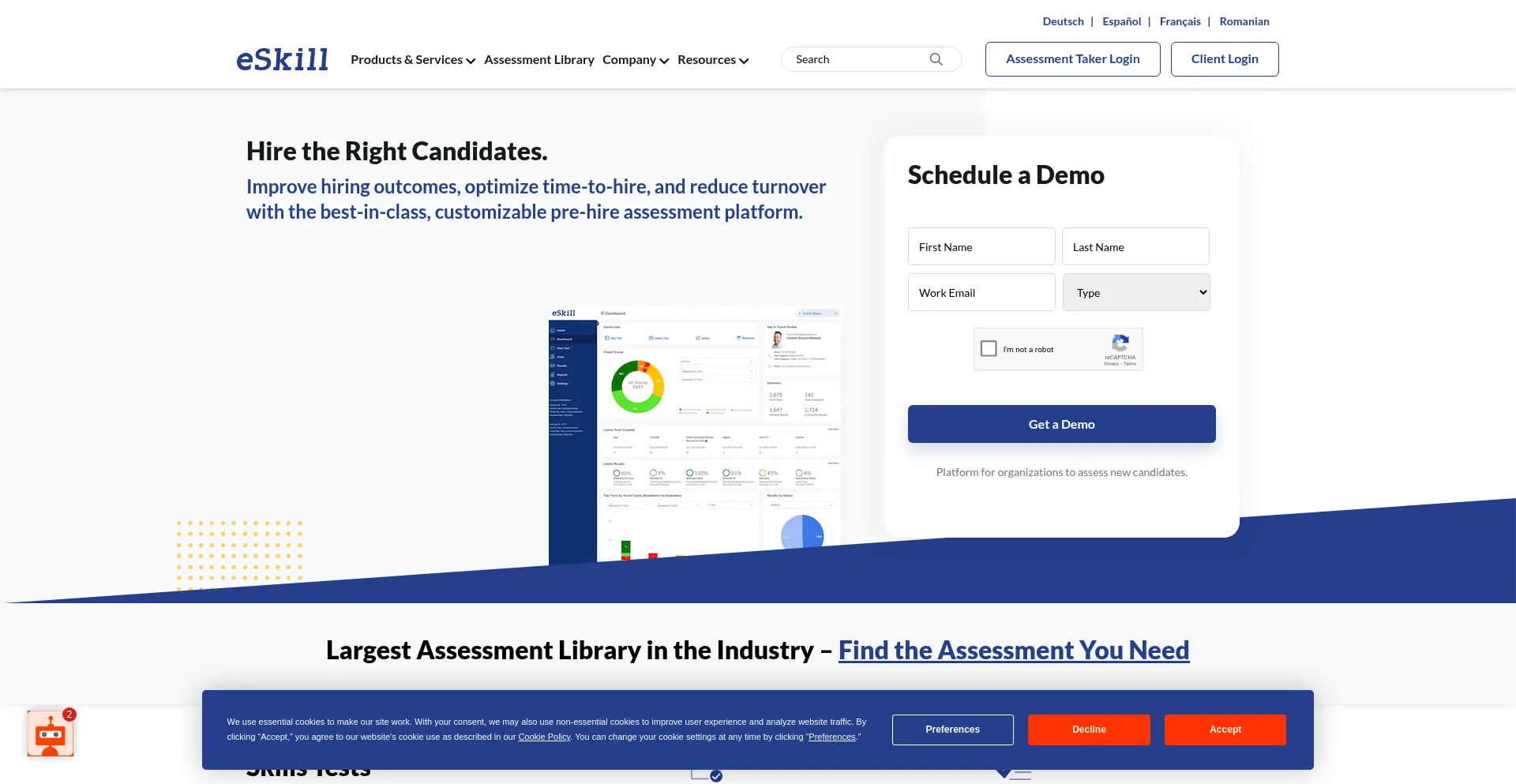The height and width of the screenshot is (784, 1516).
Task: Switch language to Español
Action: coord(1121,21)
